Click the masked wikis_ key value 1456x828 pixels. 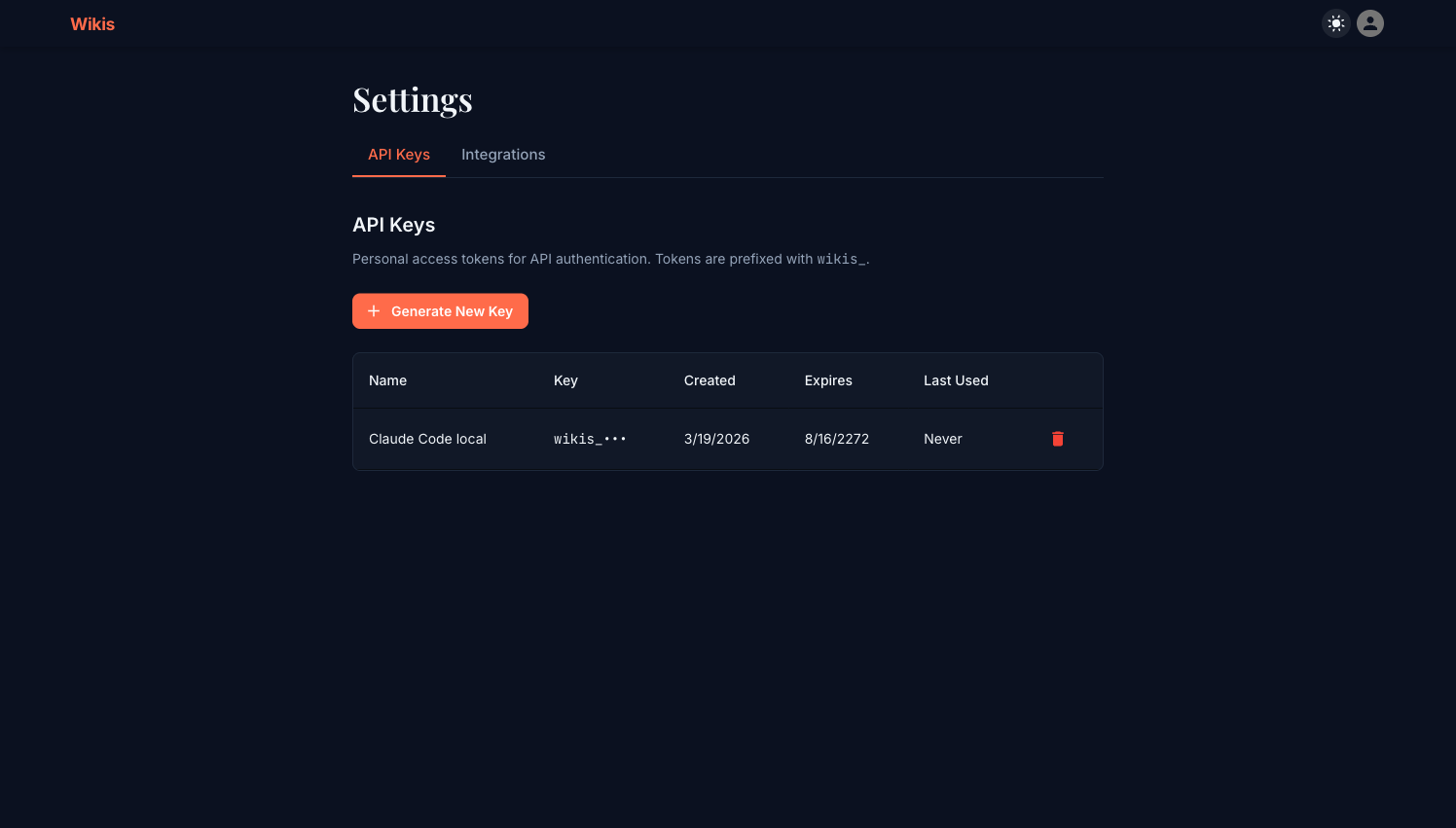pyautogui.click(x=590, y=439)
